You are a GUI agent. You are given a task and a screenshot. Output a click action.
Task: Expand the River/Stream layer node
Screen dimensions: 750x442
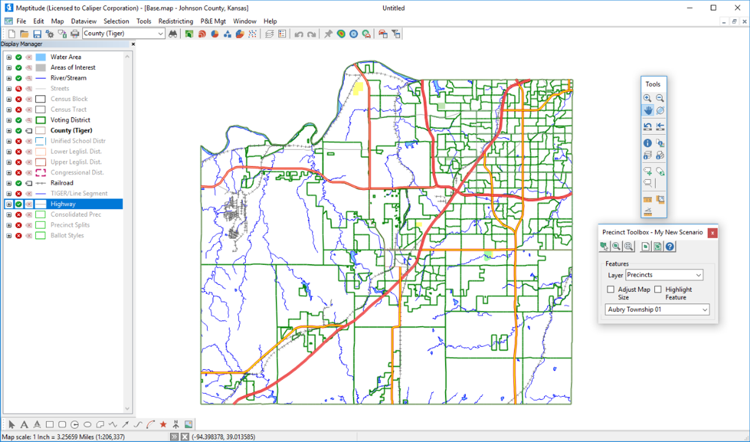pos(9,78)
